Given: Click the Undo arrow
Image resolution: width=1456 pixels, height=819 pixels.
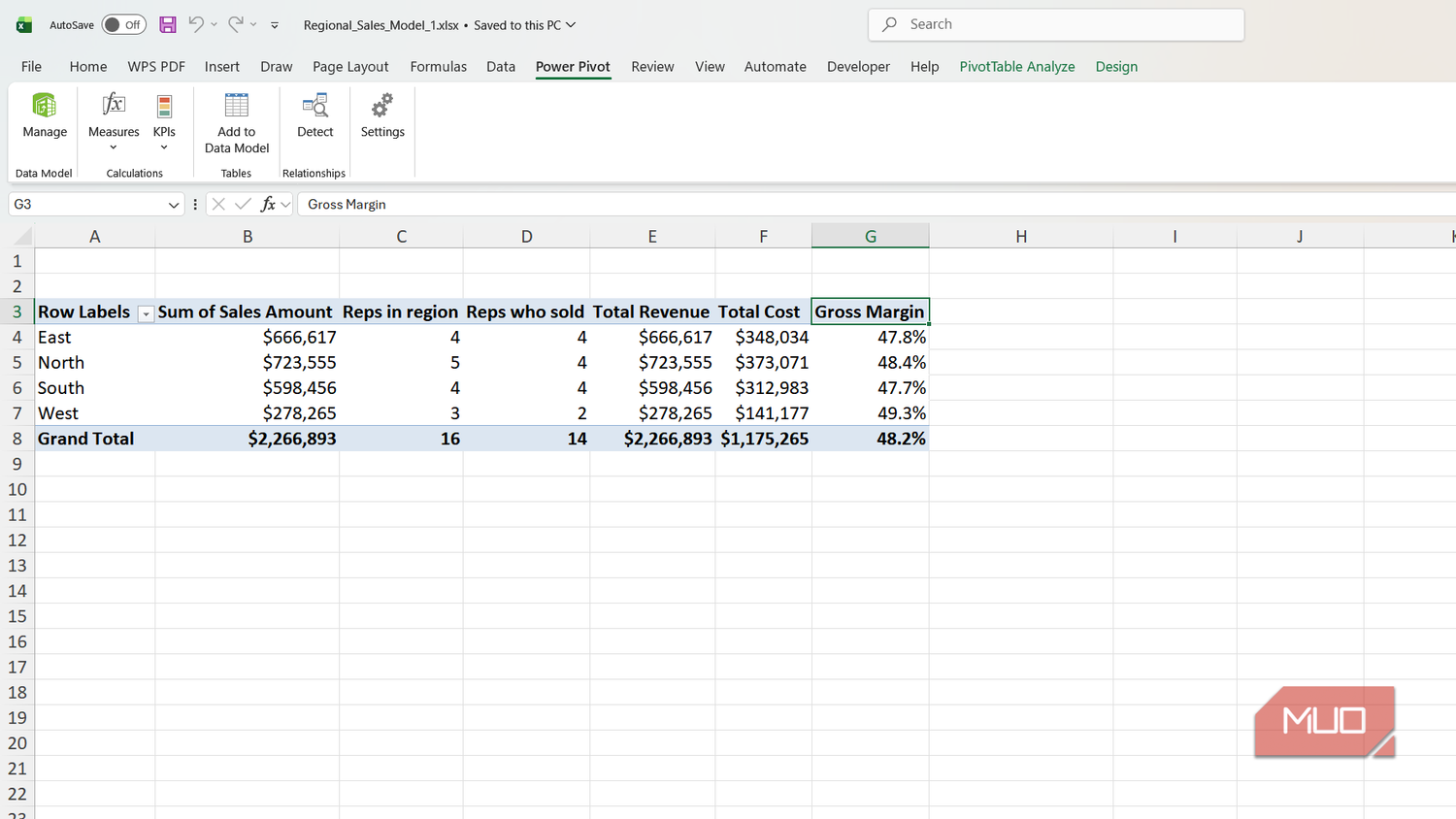Looking at the screenshot, I should click(x=196, y=24).
